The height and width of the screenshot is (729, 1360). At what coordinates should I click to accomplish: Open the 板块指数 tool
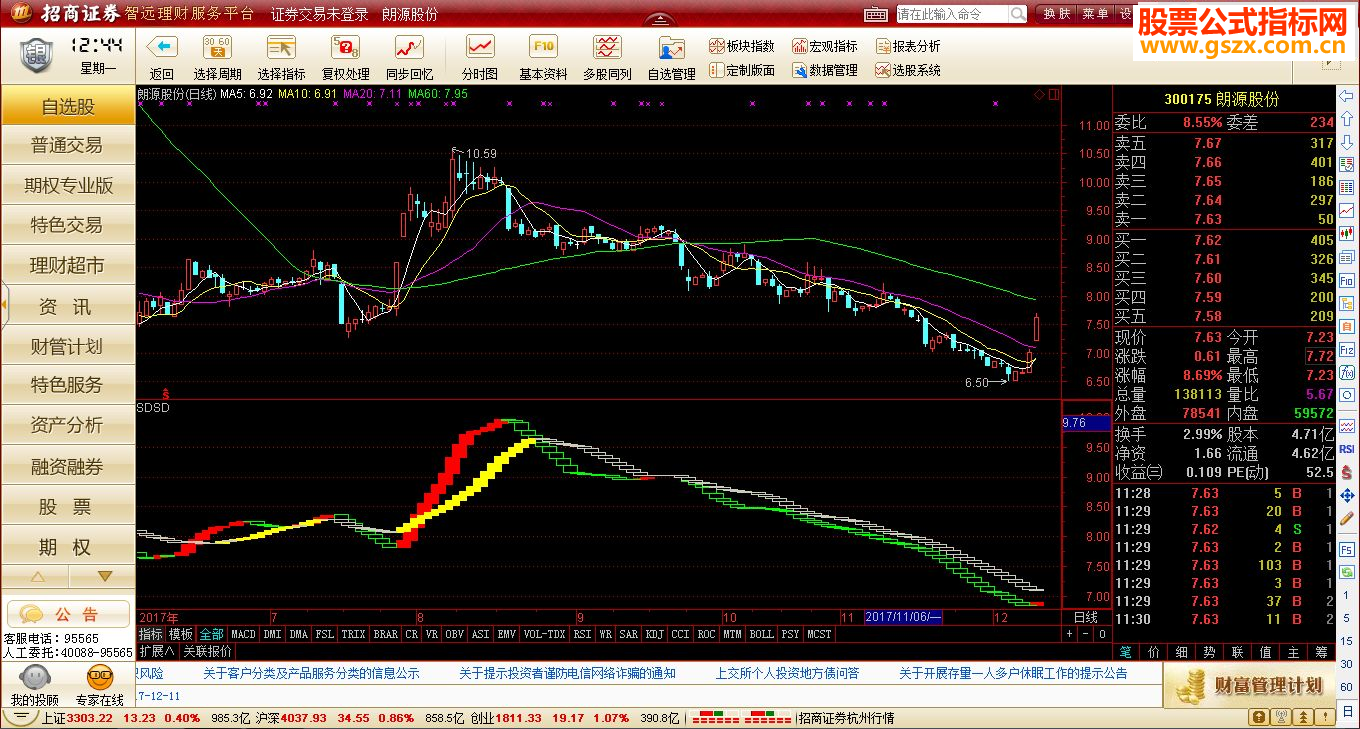point(742,46)
